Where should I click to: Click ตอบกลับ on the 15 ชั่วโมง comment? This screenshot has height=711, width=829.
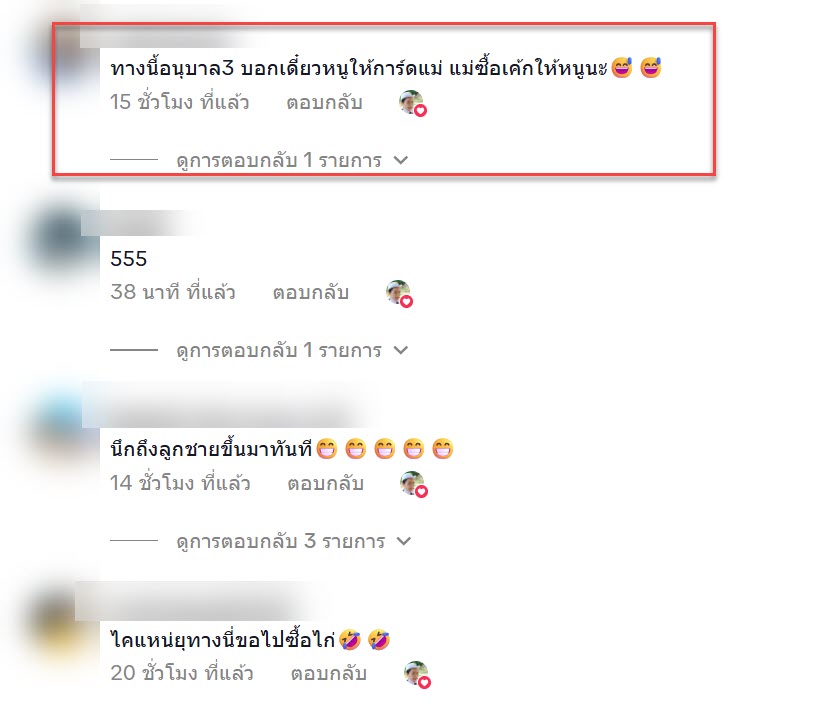(324, 103)
